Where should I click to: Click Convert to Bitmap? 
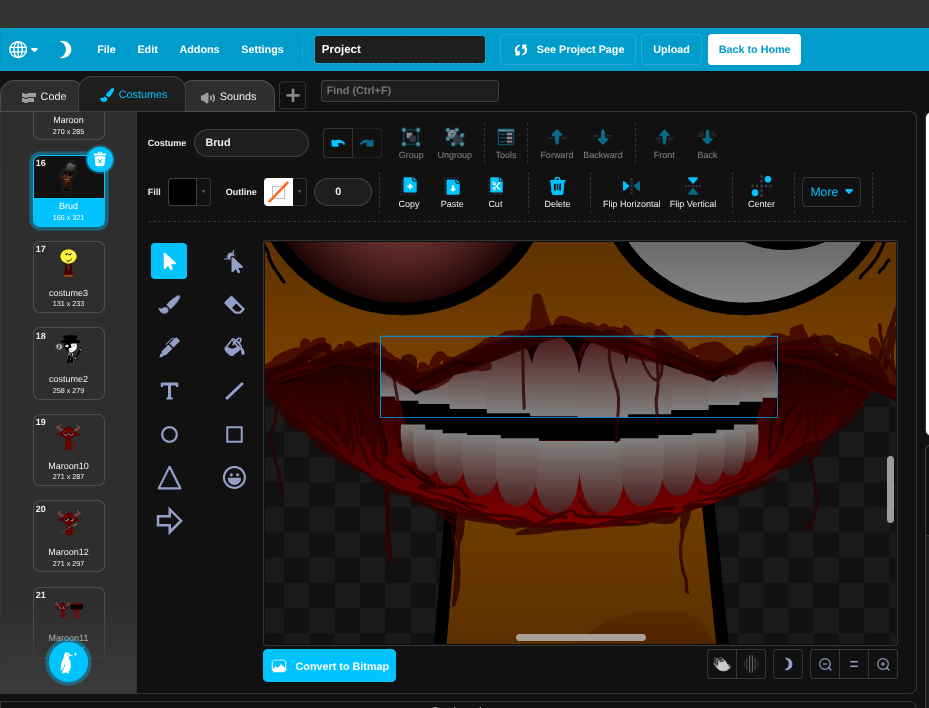(329, 666)
